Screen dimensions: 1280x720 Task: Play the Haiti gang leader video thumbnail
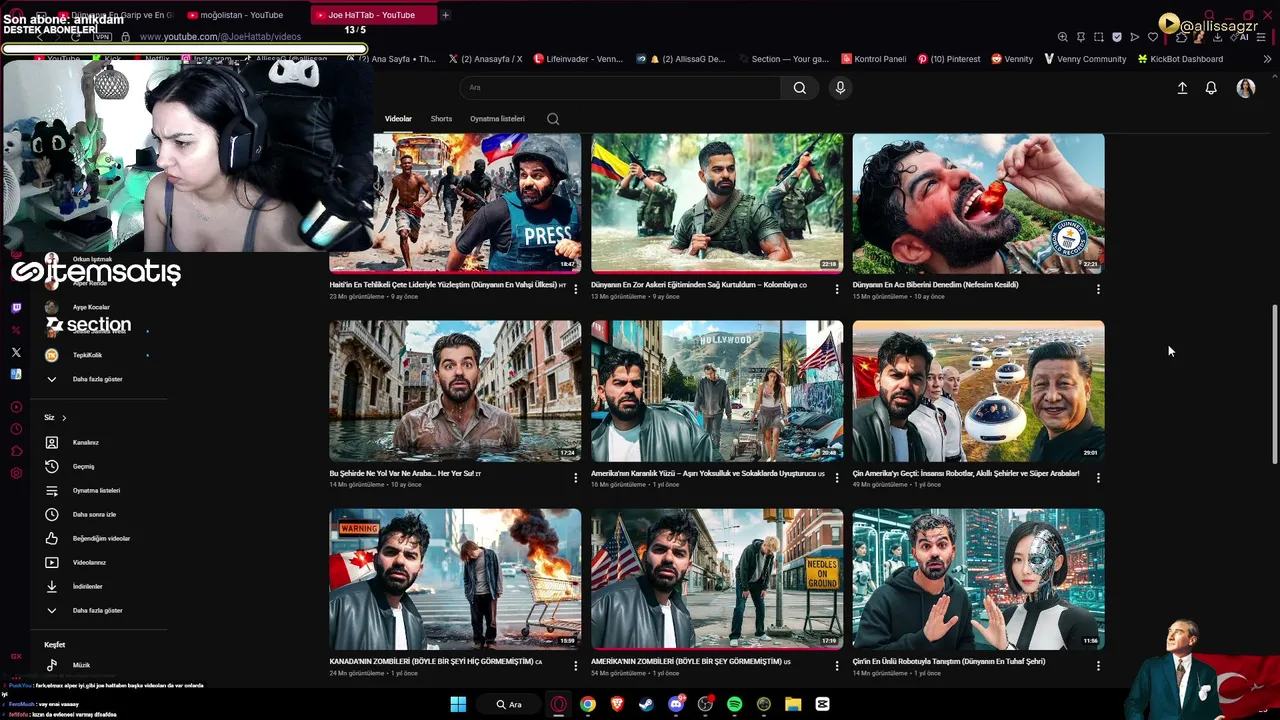(x=455, y=203)
